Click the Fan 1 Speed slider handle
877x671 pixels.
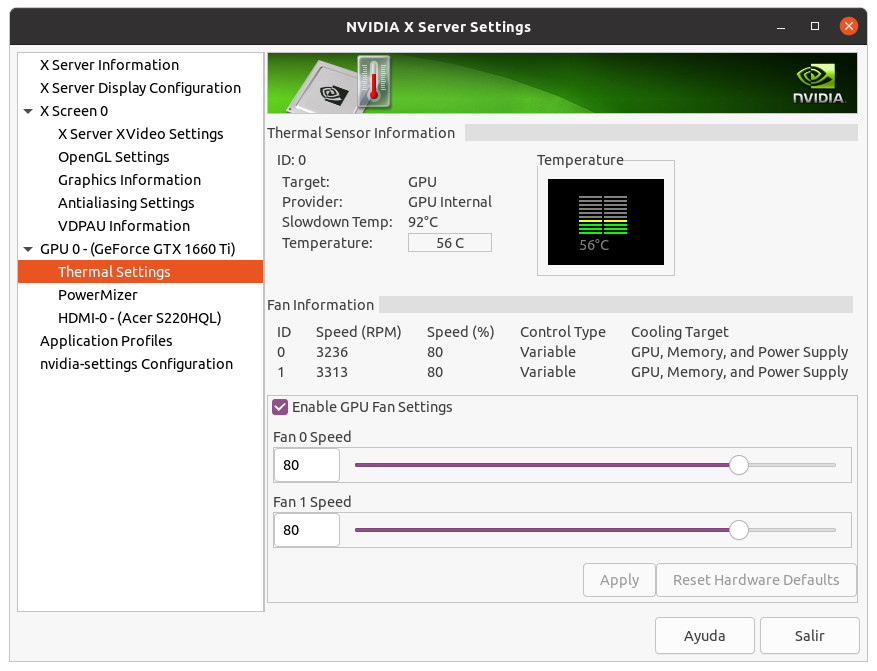click(x=738, y=530)
